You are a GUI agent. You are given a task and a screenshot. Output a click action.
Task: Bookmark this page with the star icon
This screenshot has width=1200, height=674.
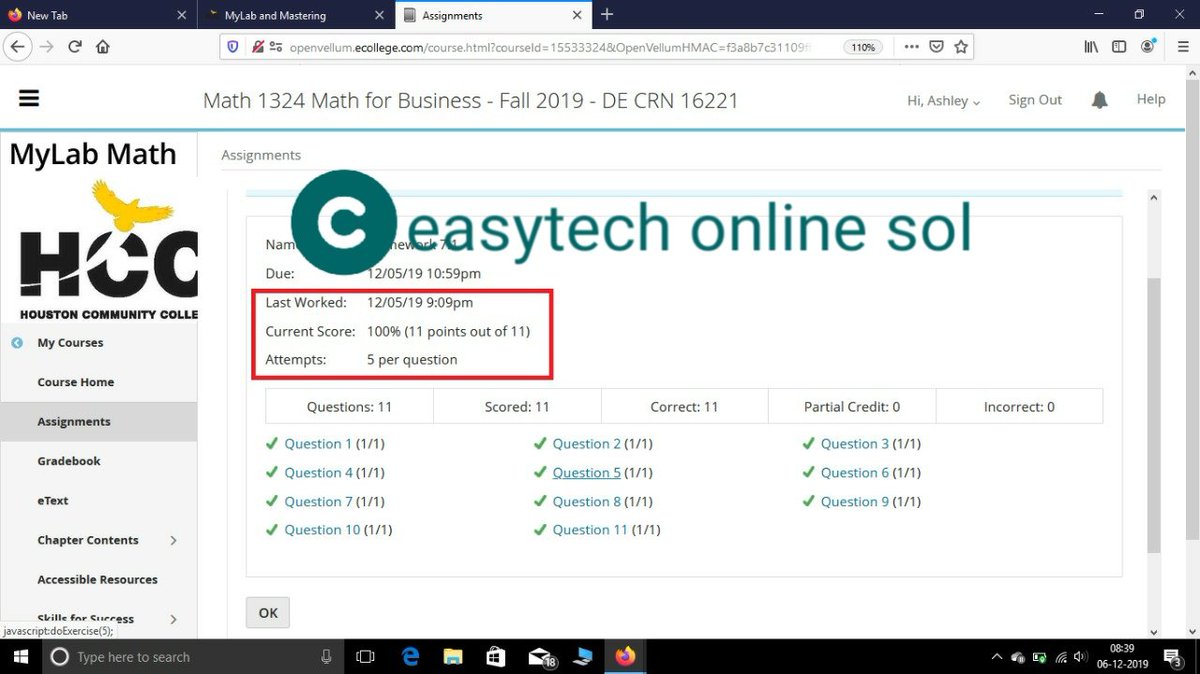pos(961,46)
